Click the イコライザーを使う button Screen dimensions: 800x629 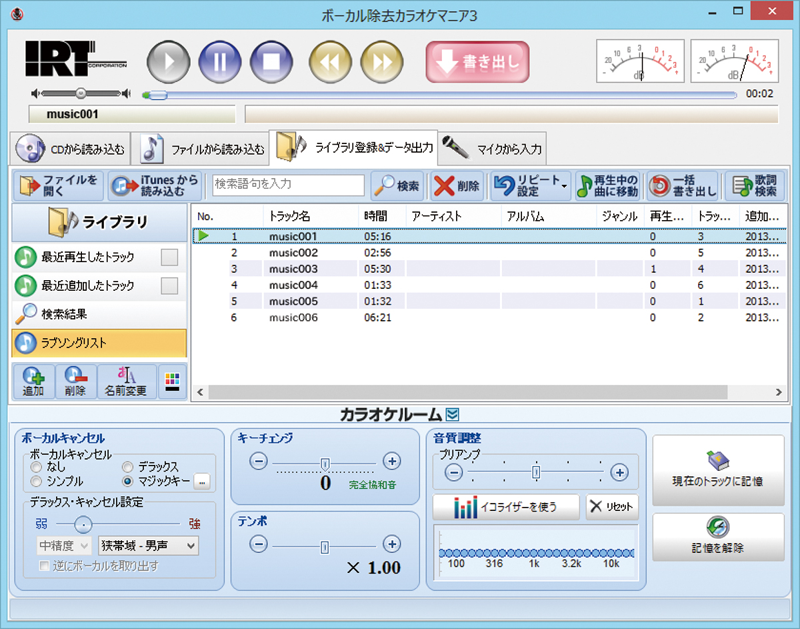(x=506, y=507)
